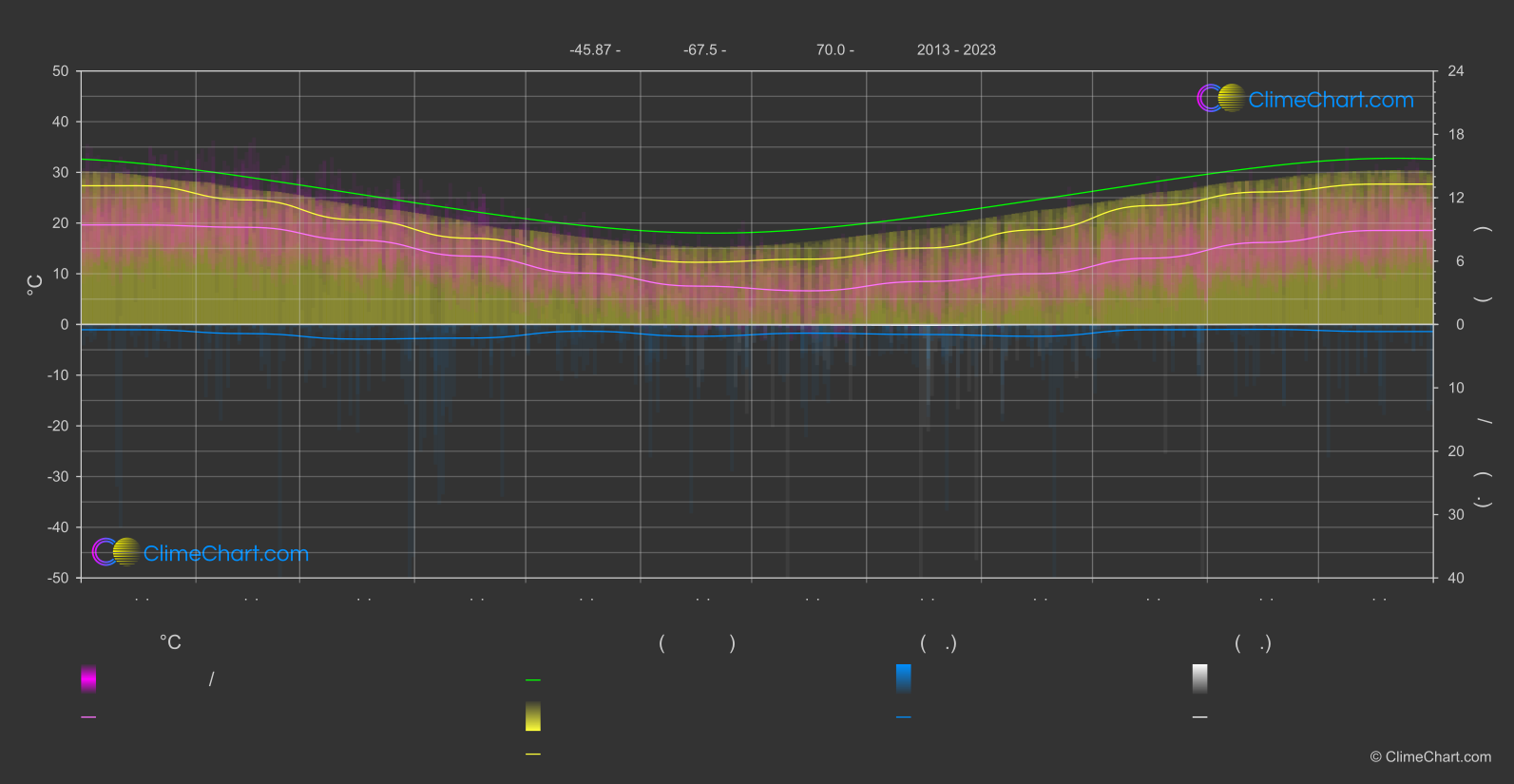Click the upper-right ClimeChart.com logo icon

(x=1220, y=98)
